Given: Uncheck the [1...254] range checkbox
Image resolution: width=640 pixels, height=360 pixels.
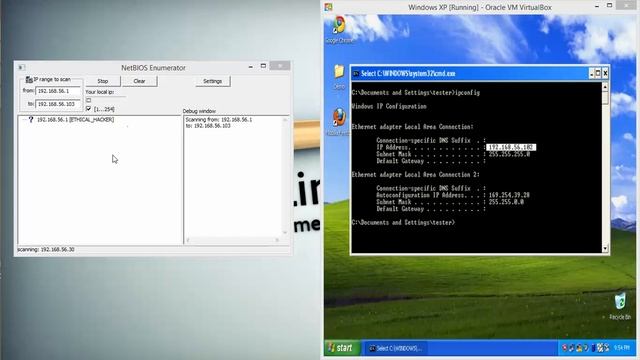Looking at the screenshot, I should point(89,109).
